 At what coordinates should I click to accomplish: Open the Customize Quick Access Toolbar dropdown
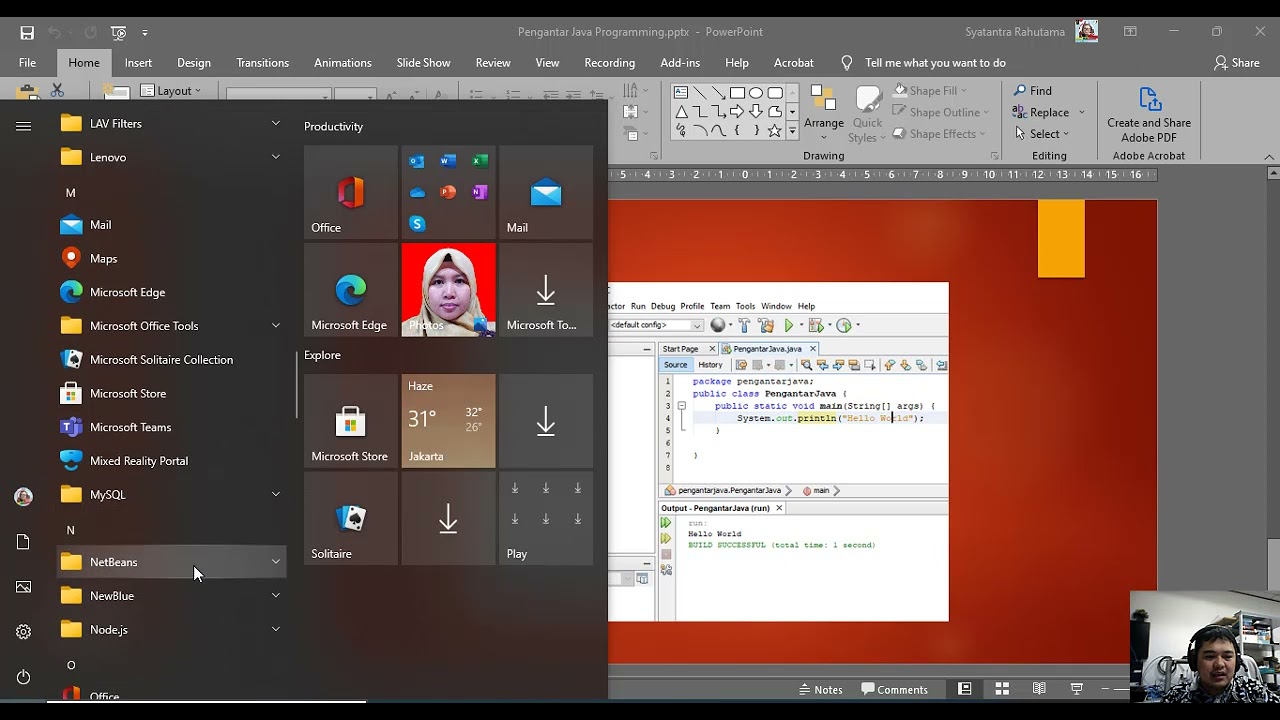pos(145,32)
